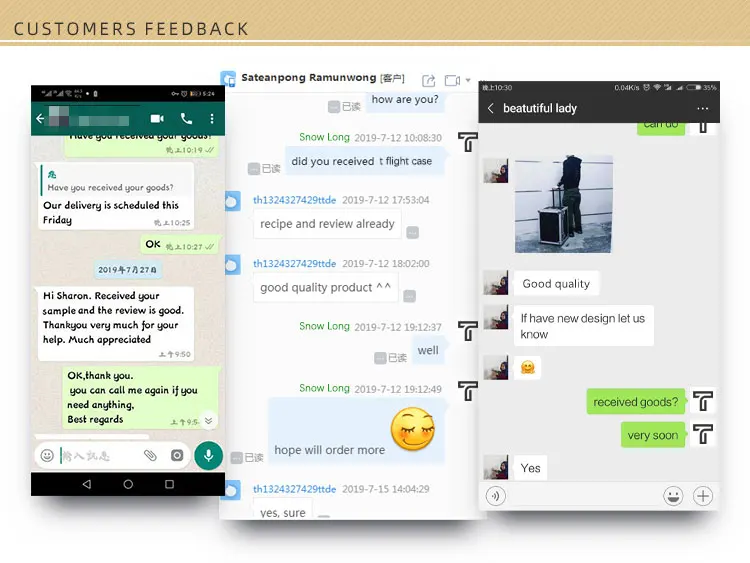Open the dropdown arrow next to the video icon
Image resolution: width=750 pixels, height=563 pixels.
click(x=468, y=80)
